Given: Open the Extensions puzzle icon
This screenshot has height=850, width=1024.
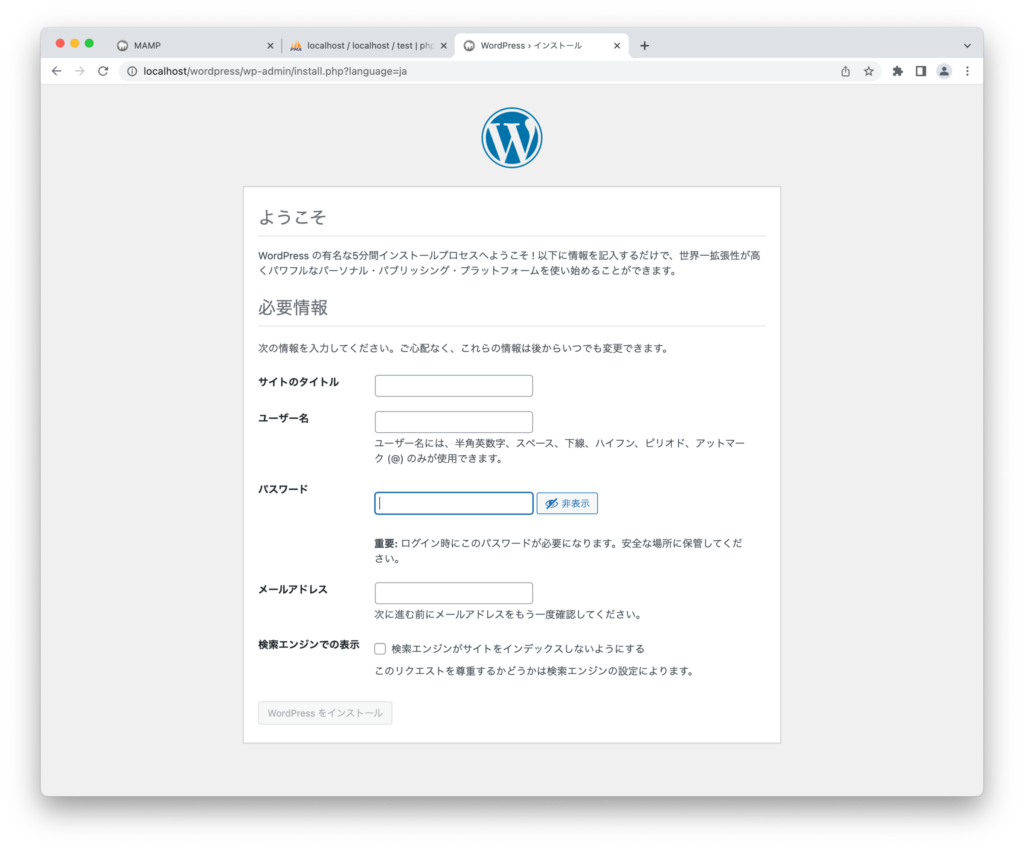Looking at the screenshot, I should 897,71.
